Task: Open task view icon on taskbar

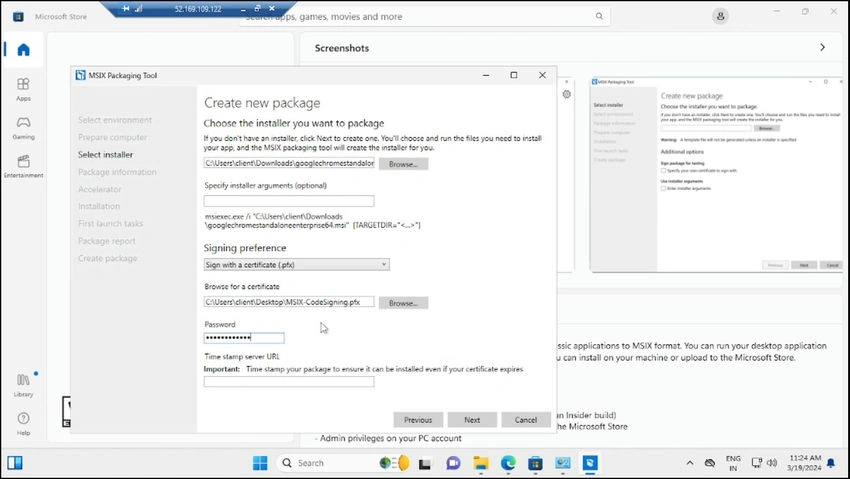Action: [x=425, y=464]
